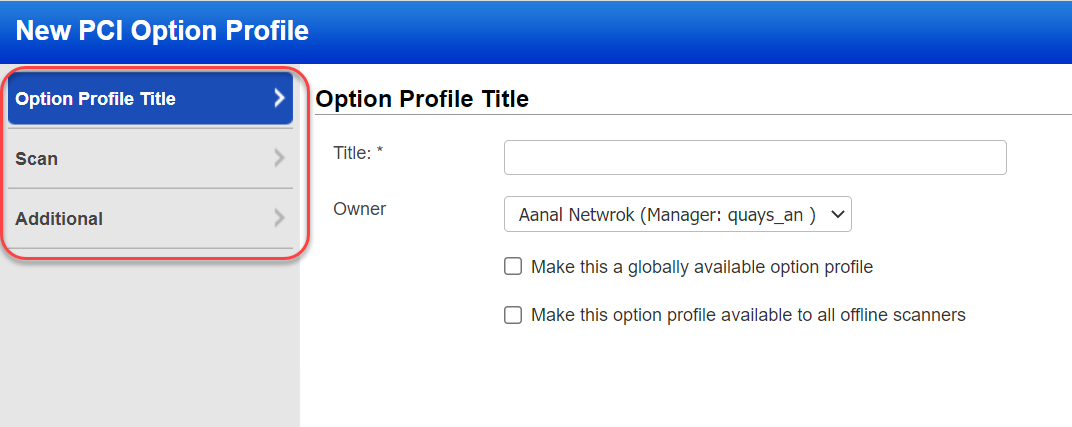This screenshot has height=427, width=1072.
Task: Focus the Title text input field
Action: tap(755, 157)
